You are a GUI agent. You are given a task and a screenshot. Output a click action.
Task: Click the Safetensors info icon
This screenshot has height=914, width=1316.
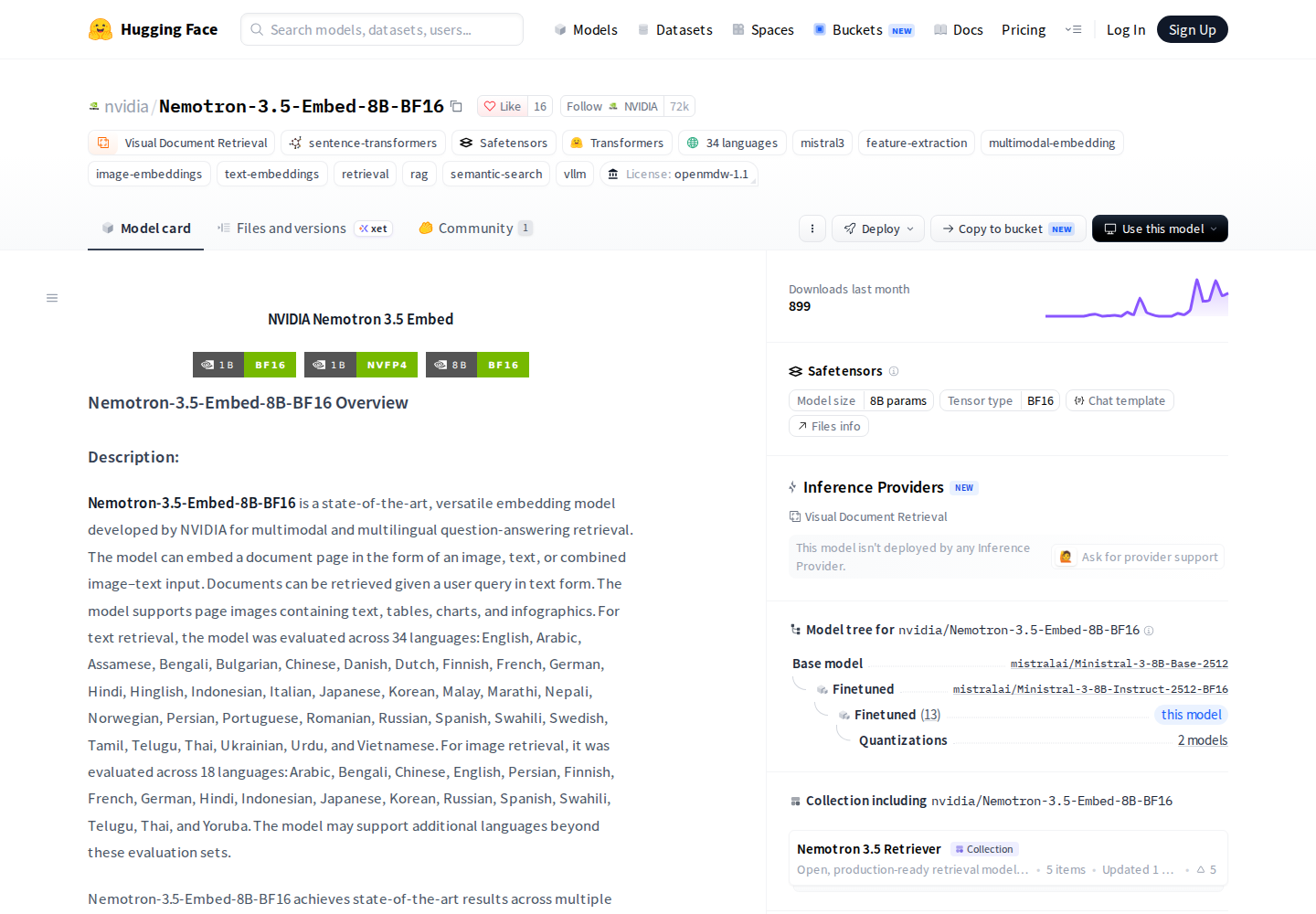coord(894,371)
